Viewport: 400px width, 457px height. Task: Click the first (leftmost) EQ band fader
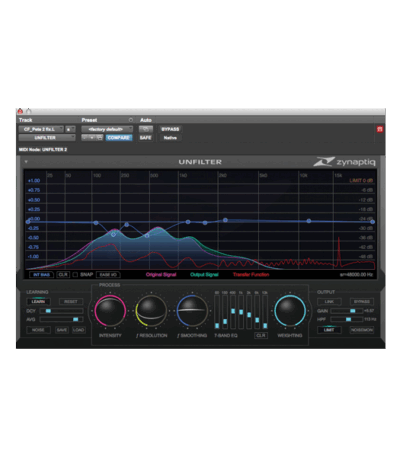point(217,325)
